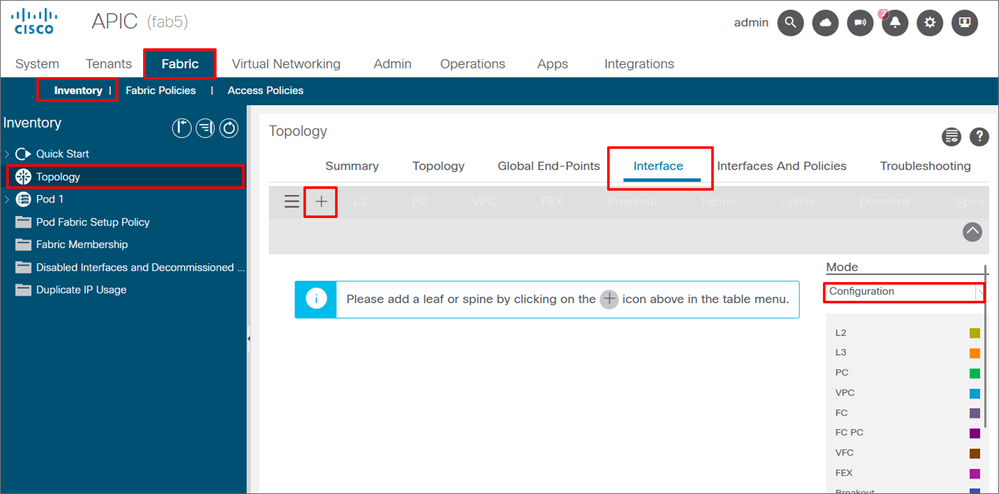Expand the Quick Start tree node
This screenshot has width=999, height=494.
7,154
